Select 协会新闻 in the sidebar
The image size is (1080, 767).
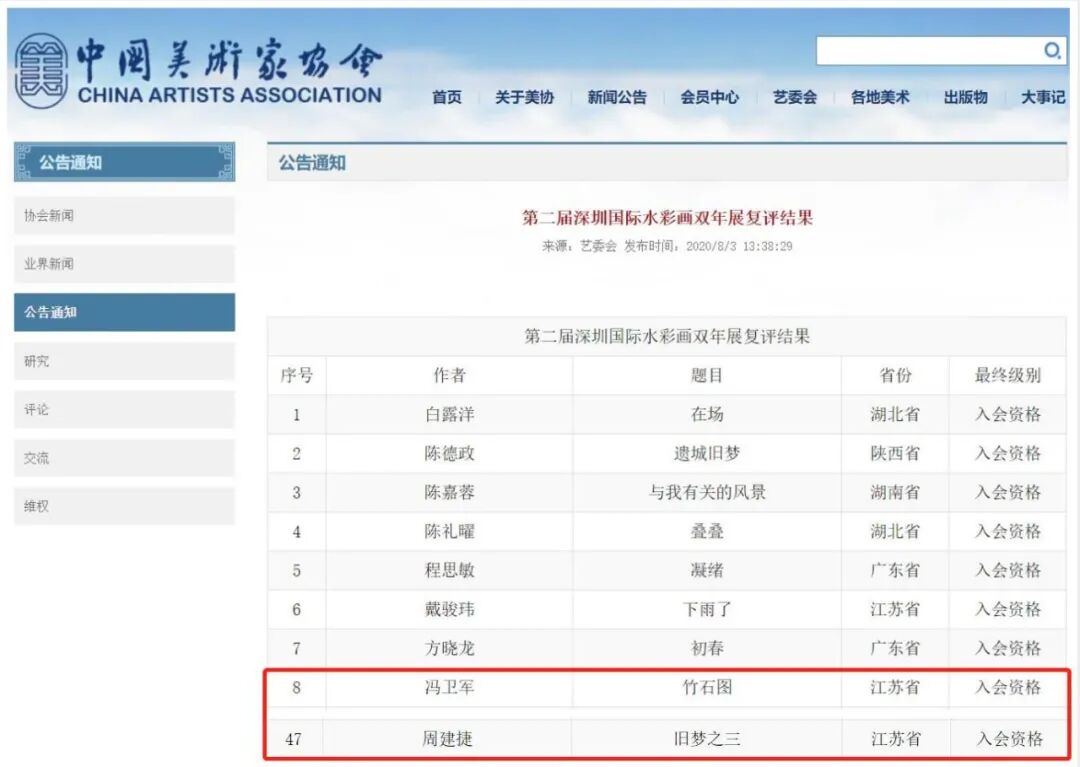[124, 216]
